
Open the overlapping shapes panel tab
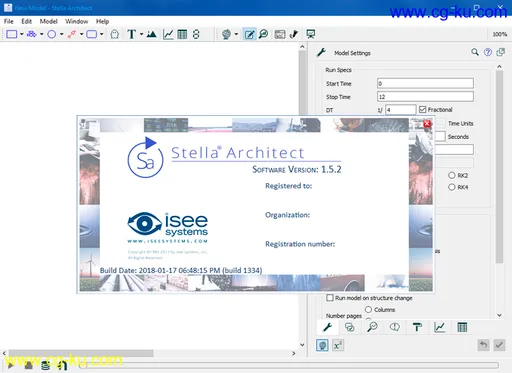(x=350, y=327)
